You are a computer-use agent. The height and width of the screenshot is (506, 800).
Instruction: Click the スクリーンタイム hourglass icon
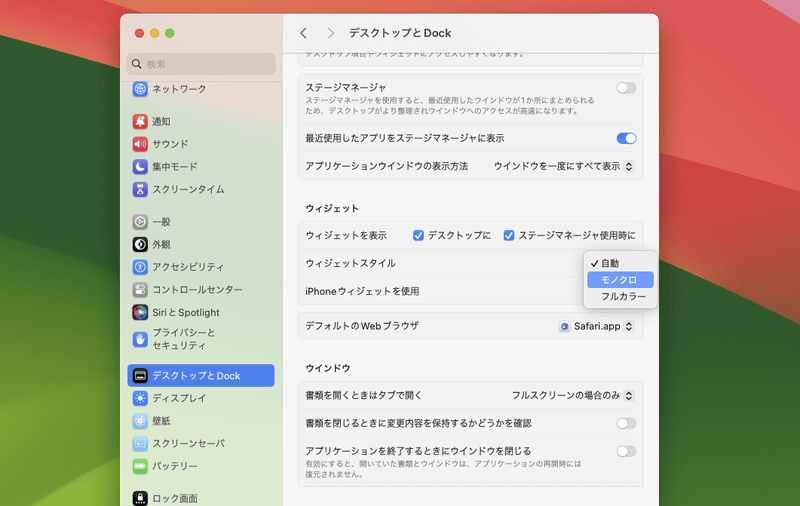pyautogui.click(x=140, y=189)
